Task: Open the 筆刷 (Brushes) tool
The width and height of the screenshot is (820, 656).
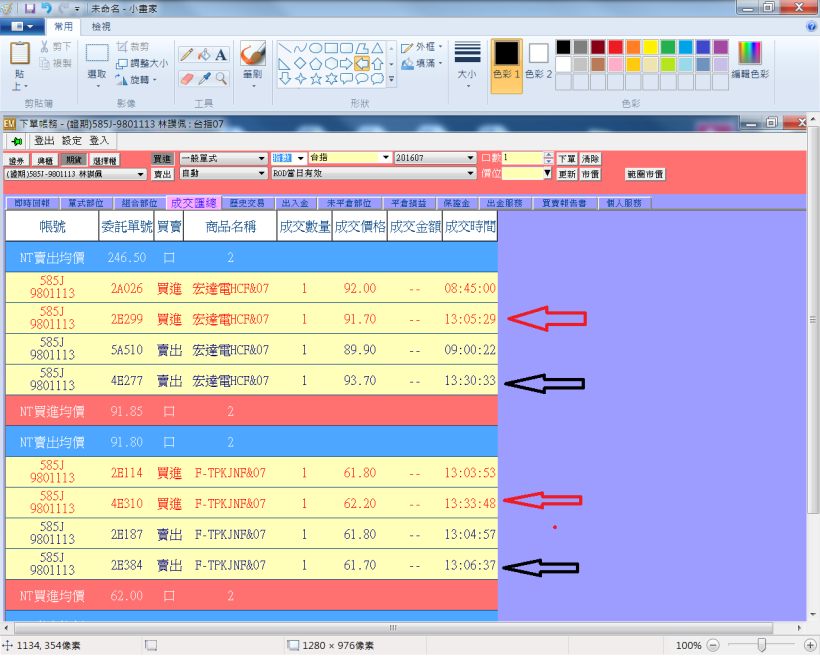Action: pos(253,55)
